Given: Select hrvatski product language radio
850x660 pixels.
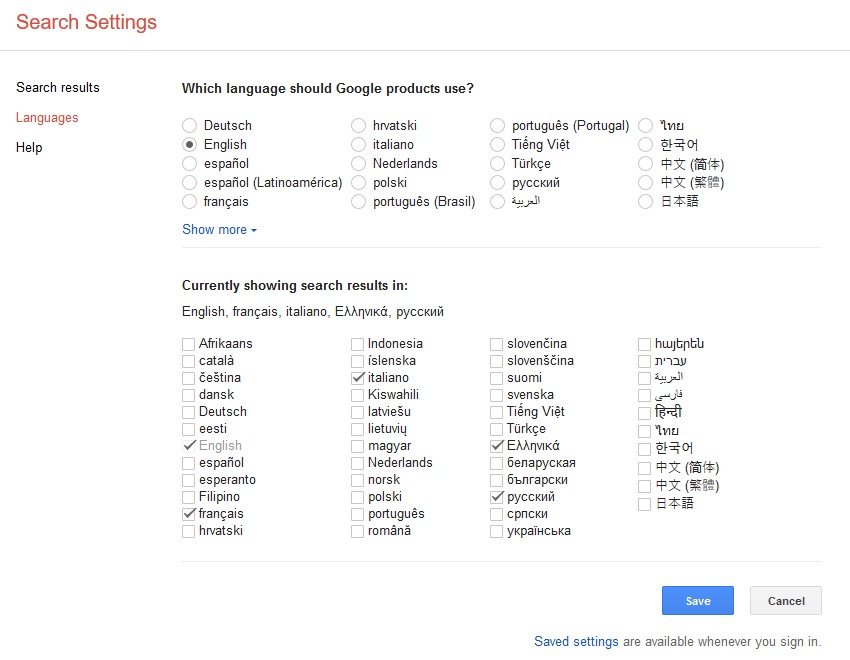Looking at the screenshot, I should coord(358,126).
